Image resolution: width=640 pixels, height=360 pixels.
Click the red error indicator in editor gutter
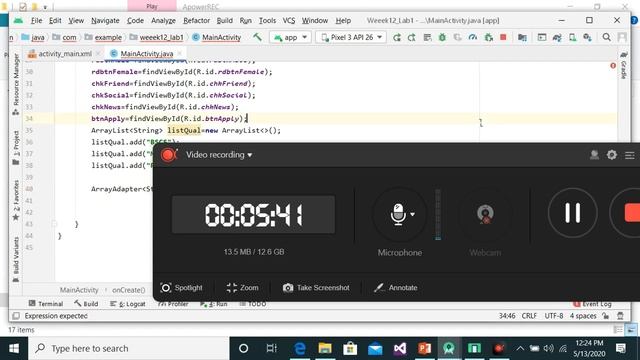point(613,65)
